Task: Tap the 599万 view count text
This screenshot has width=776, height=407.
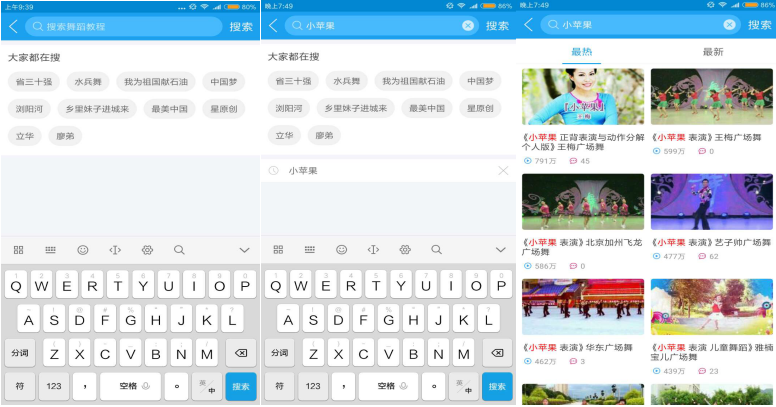Action: [x=674, y=152]
